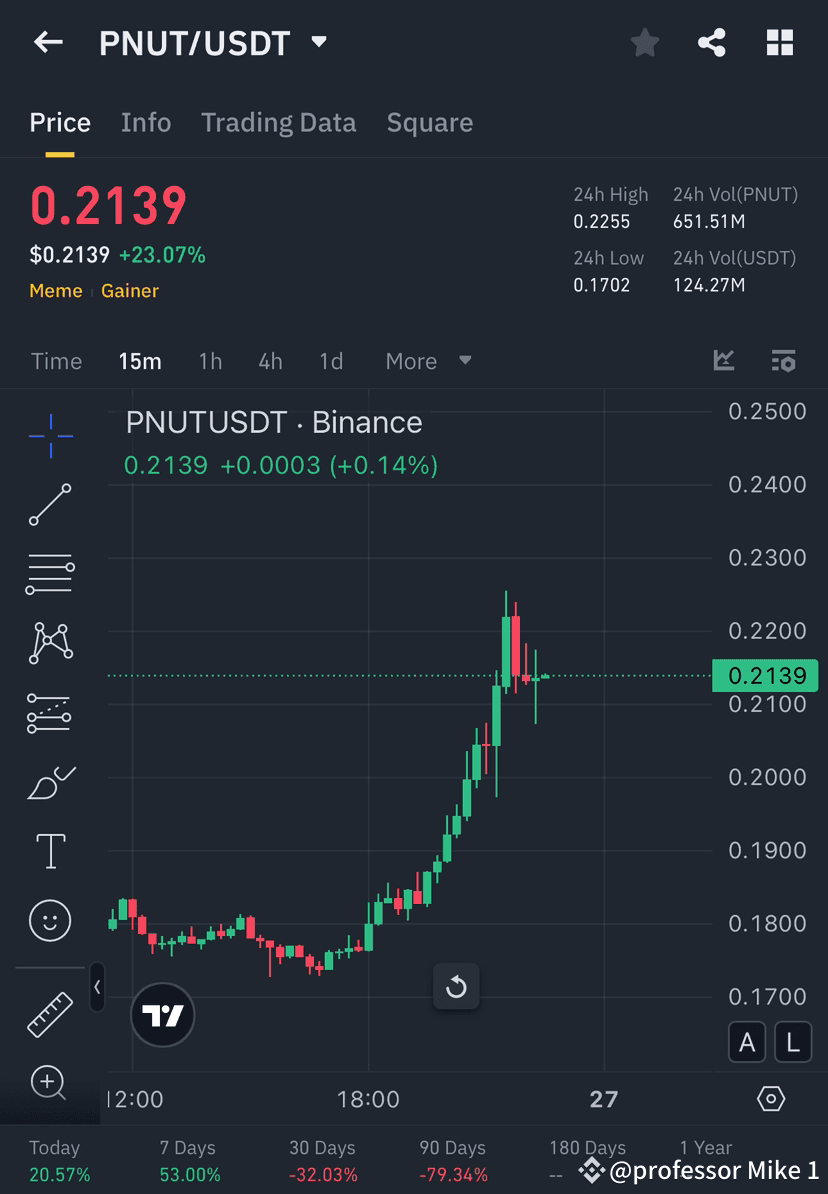The width and height of the screenshot is (828, 1194).
Task: Toggle favorite star for PNUT/USDT
Action: pos(644,42)
